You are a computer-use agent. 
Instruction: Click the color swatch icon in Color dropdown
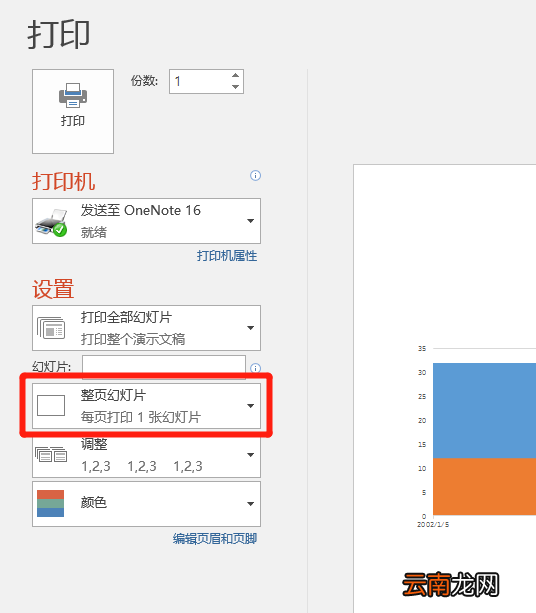[50, 504]
